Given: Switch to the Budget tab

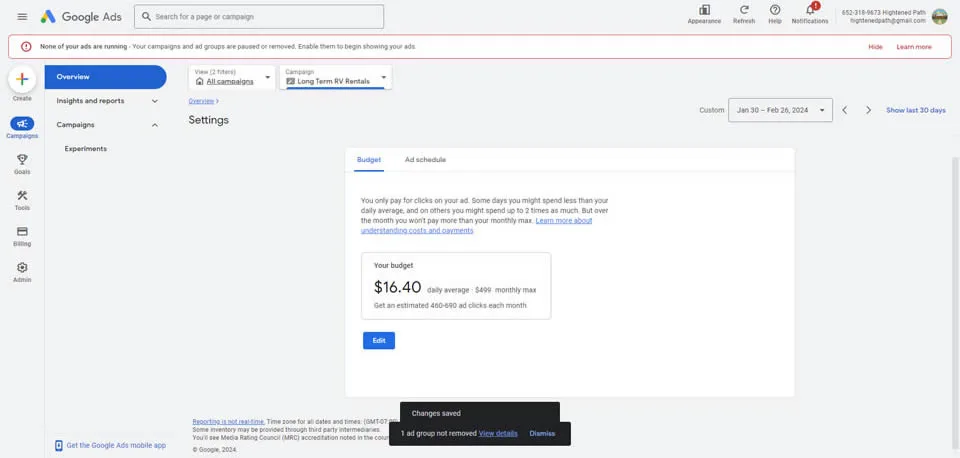Looking at the screenshot, I should coord(369,160).
